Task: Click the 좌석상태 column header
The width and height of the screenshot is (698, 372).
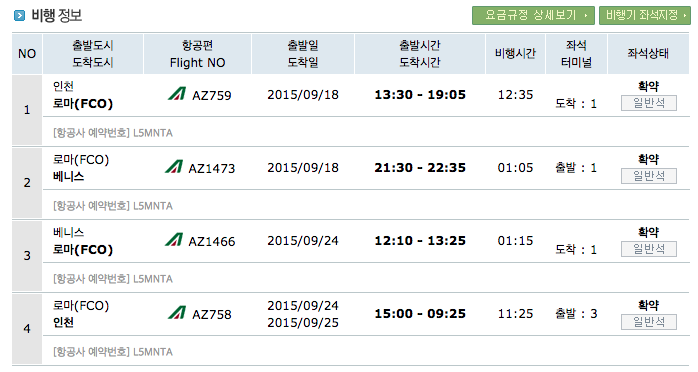Action: pos(648,54)
